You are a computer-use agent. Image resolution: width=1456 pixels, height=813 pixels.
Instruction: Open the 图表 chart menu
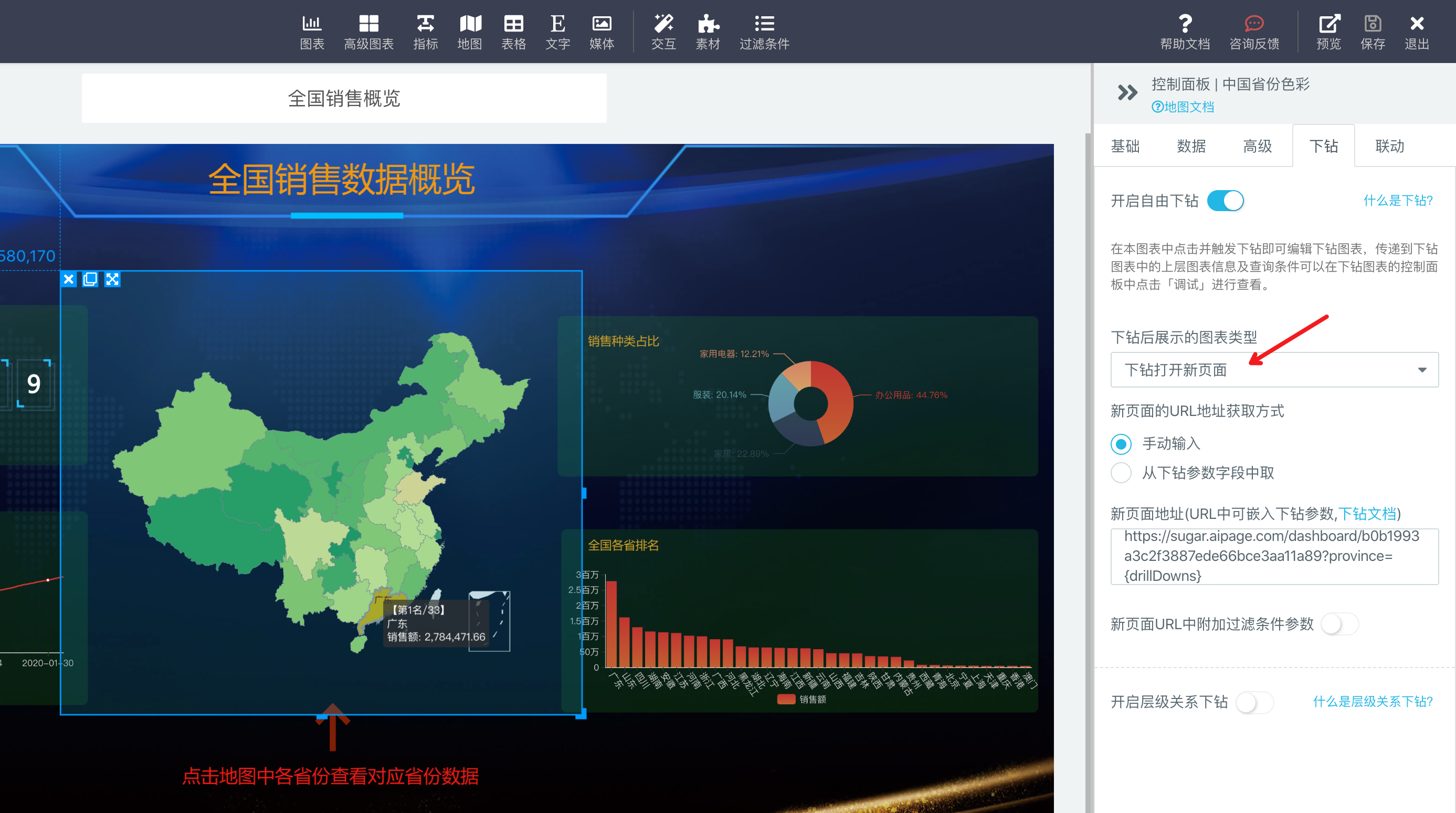tap(311, 32)
